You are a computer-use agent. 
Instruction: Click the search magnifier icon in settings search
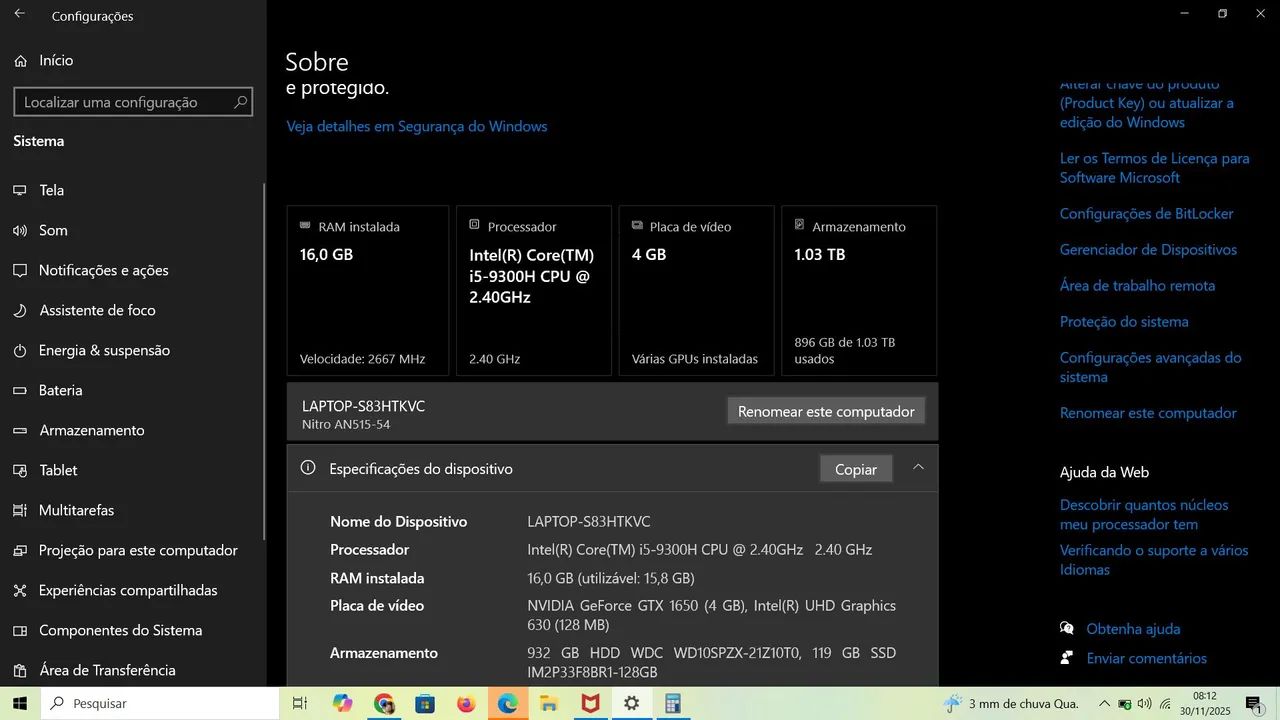pyautogui.click(x=240, y=102)
